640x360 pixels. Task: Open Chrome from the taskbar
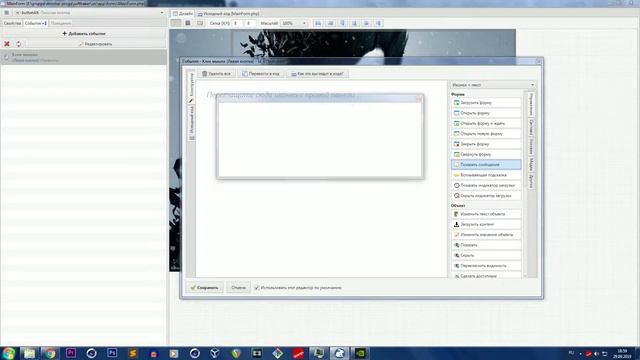click(50, 353)
